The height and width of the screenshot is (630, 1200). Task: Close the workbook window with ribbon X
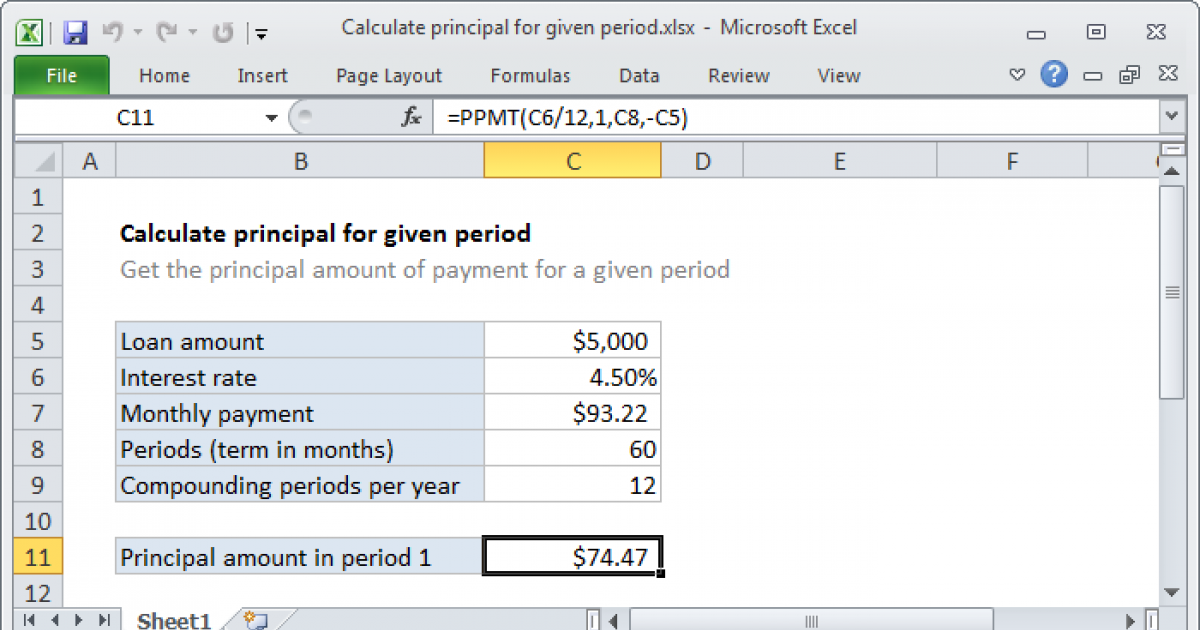pyautogui.click(x=1167, y=74)
